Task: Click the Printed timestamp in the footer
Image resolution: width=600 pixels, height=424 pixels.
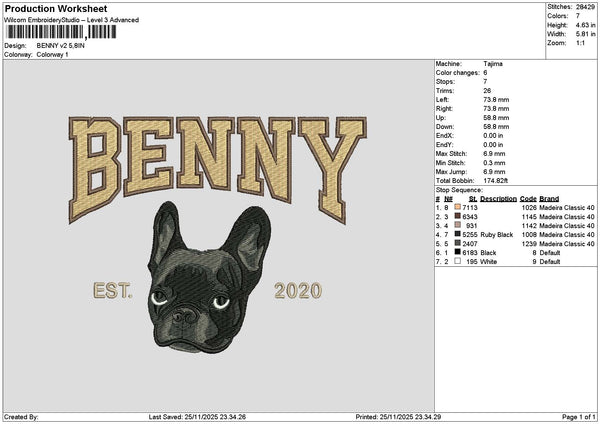Action: [x=398, y=417]
